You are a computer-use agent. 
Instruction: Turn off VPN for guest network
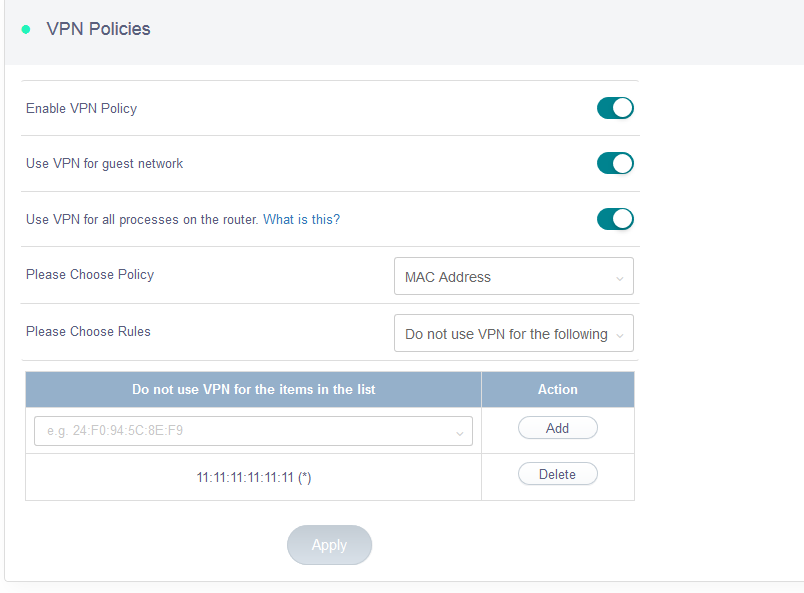(x=615, y=163)
